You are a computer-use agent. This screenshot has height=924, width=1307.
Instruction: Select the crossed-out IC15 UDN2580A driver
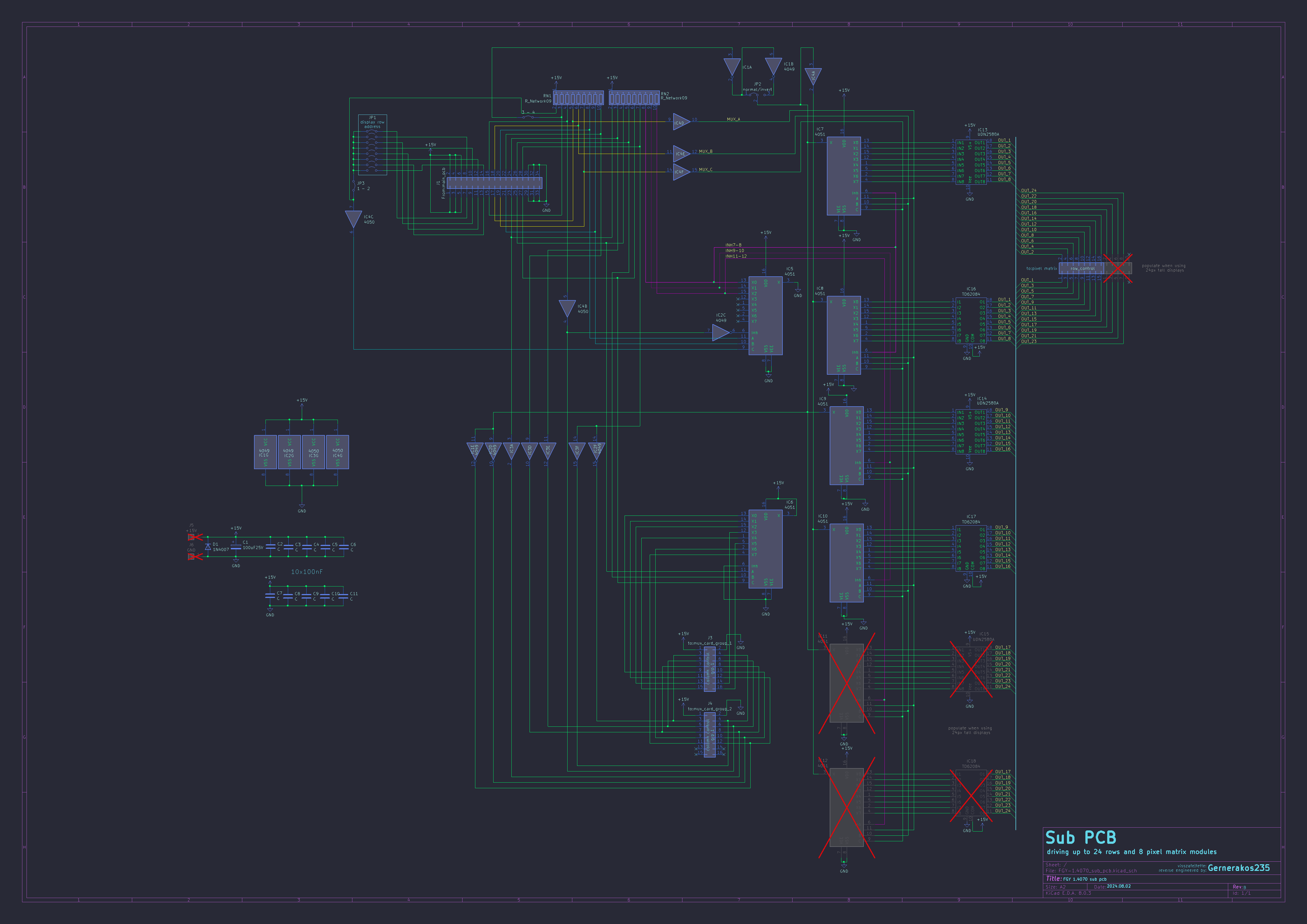pyautogui.click(x=971, y=669)
